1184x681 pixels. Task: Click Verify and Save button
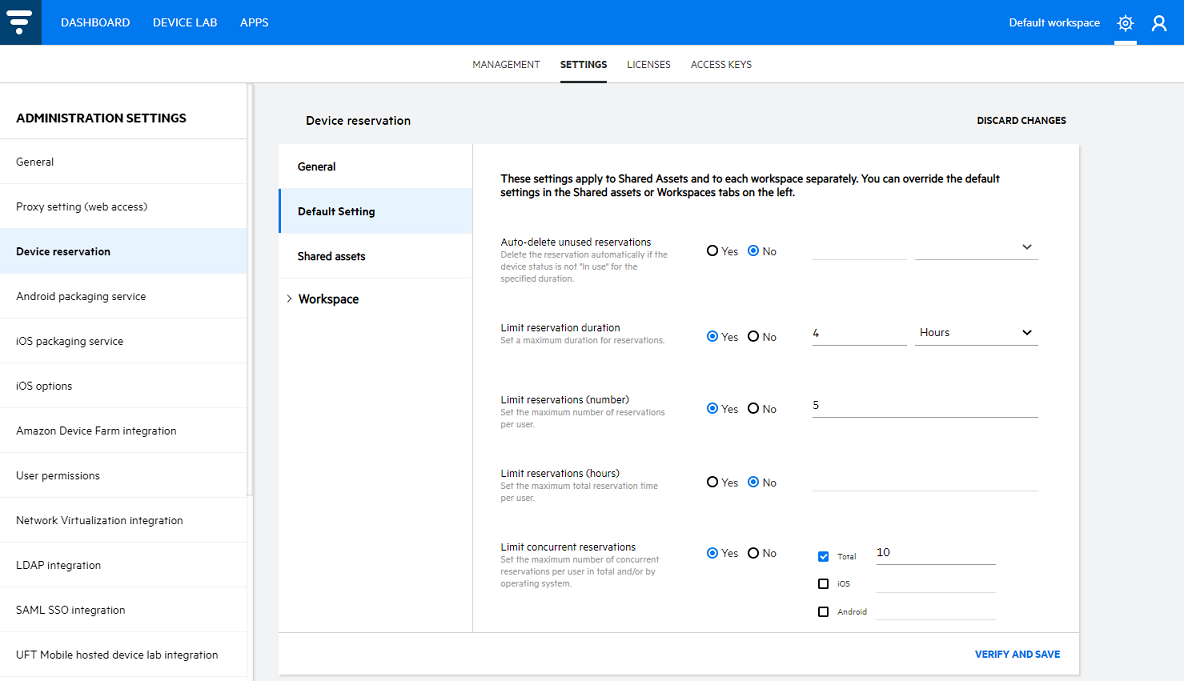pos(1017,655)
